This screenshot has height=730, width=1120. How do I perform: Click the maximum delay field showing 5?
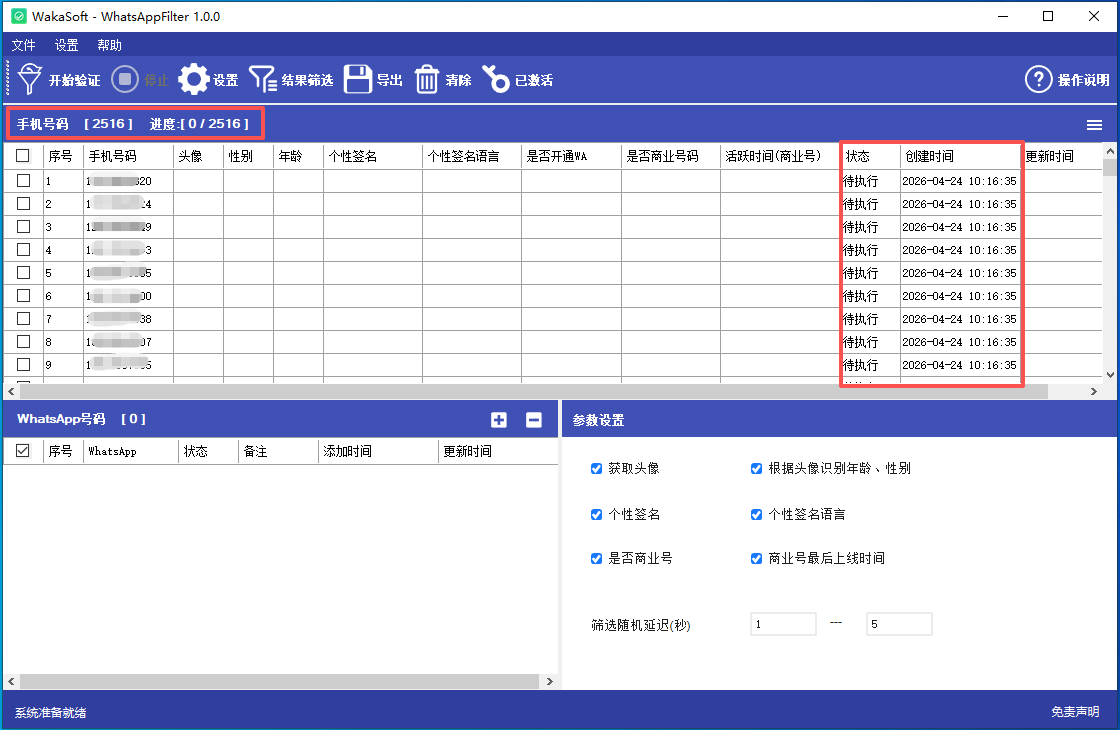(898, 624)
